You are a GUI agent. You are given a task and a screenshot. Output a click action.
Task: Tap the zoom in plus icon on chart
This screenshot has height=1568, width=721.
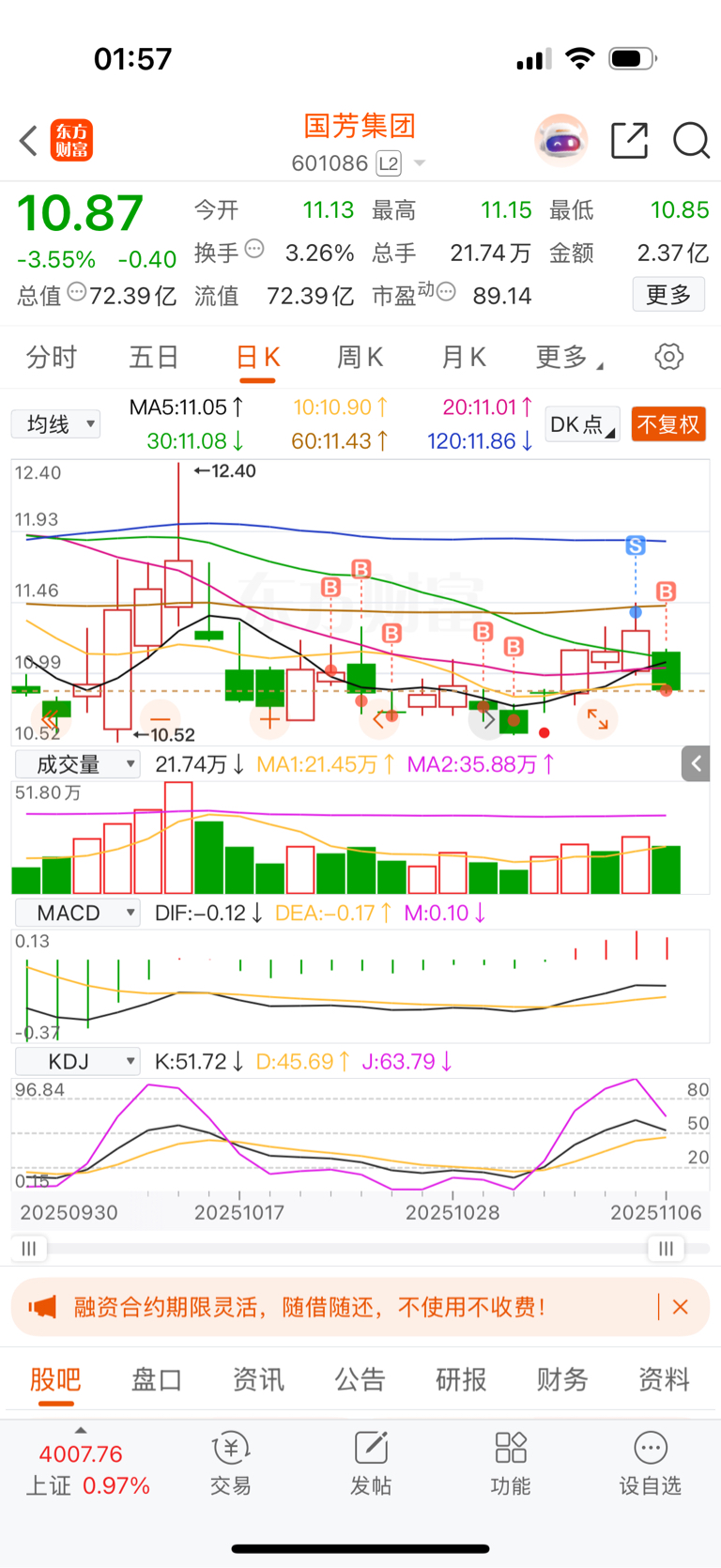click(269, 720)
